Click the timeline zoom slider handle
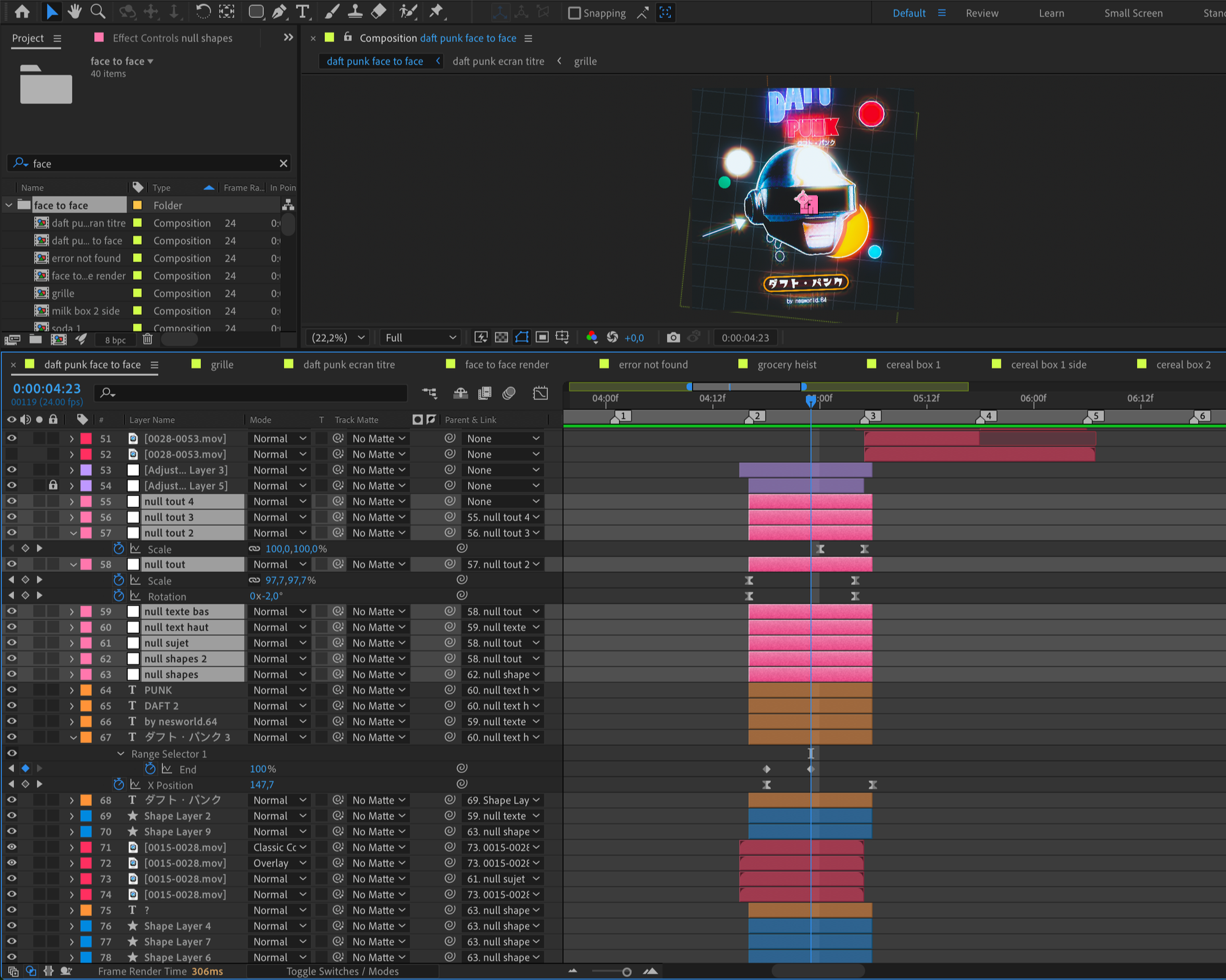The width and height of the screenshot is (1226, 980). (627, 972)
